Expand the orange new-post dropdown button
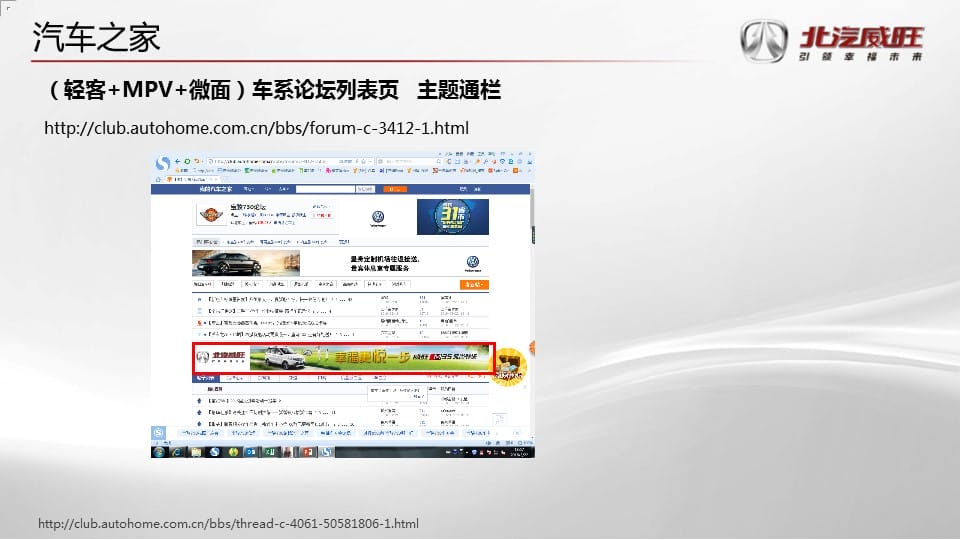Screen dimensions: 960x540 click(x=475, y=285)
